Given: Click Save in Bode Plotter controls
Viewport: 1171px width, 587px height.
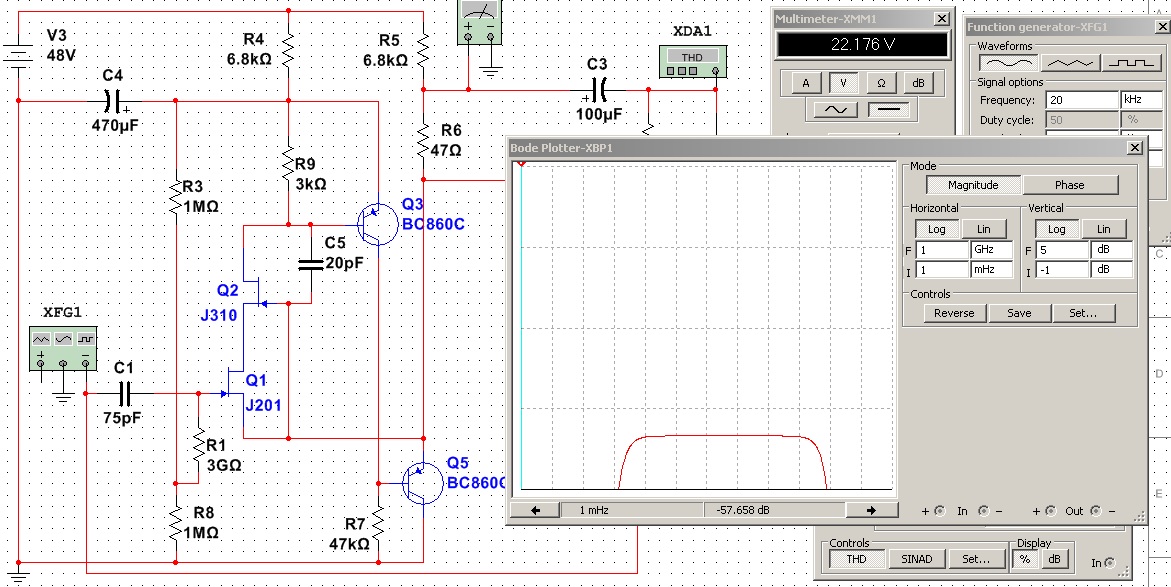Looking at the screenshot, I should [x=1019, y=313].
